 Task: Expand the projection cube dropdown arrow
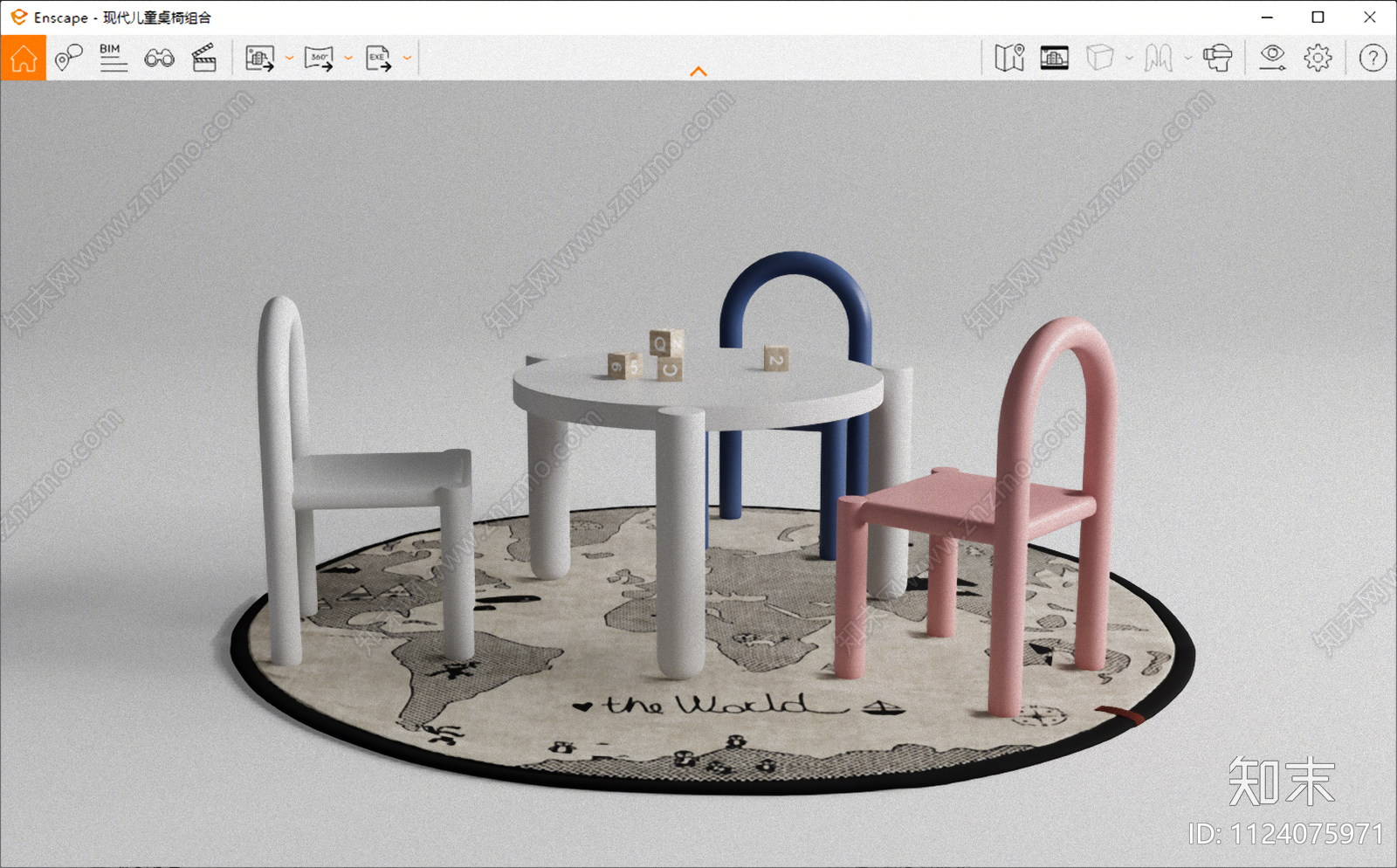[x=1129, y=59]
